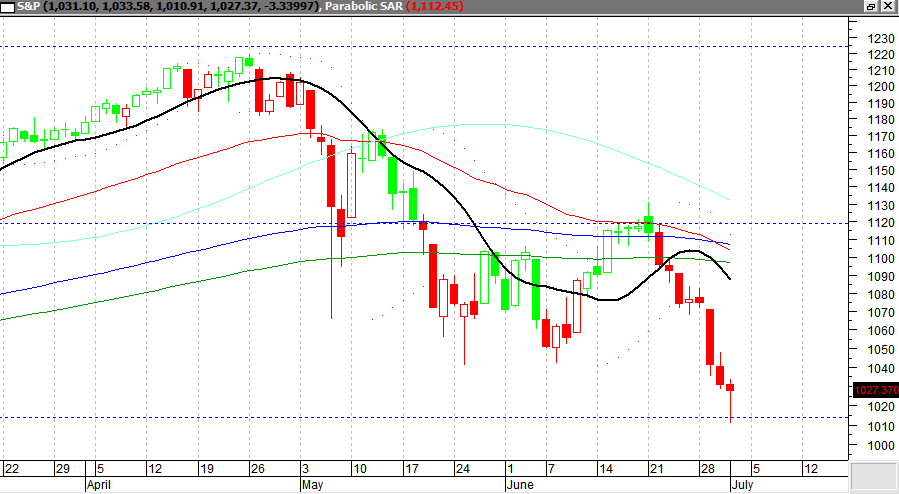
Task: Click the gray corner box below price axis
Action: coord(873,476)
